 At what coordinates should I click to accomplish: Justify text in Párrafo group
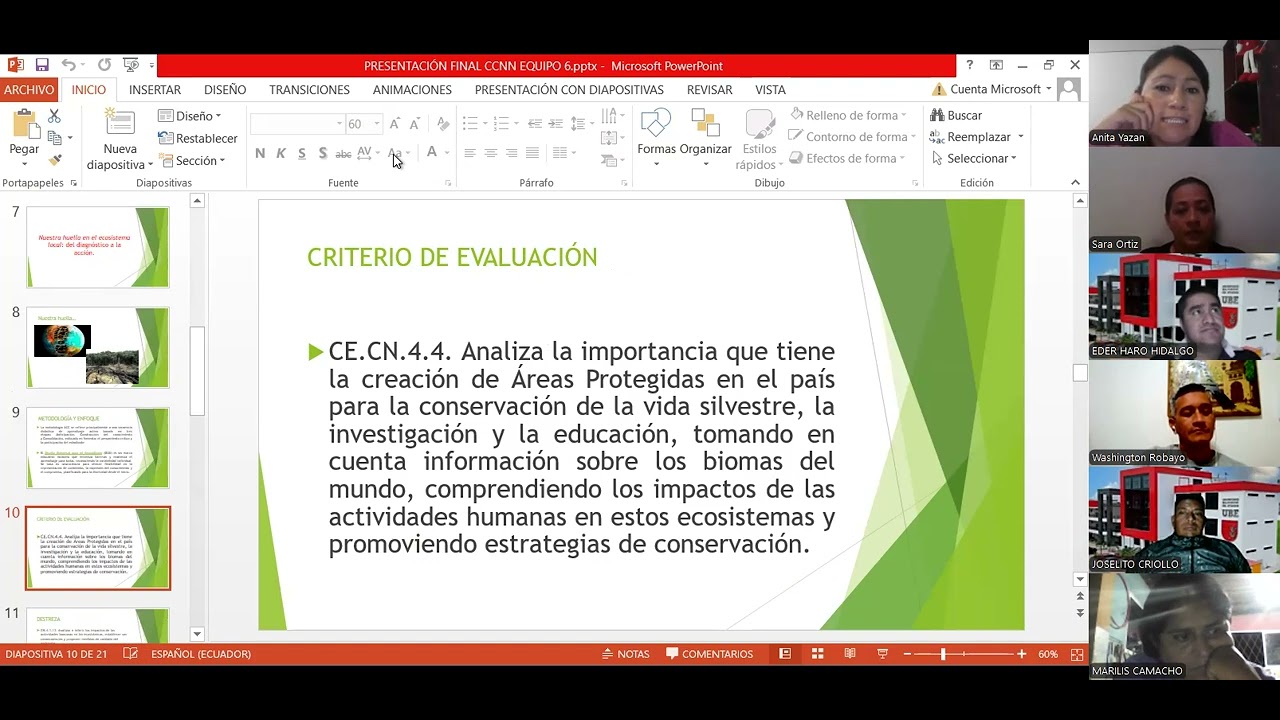click(x=532, y=153)
